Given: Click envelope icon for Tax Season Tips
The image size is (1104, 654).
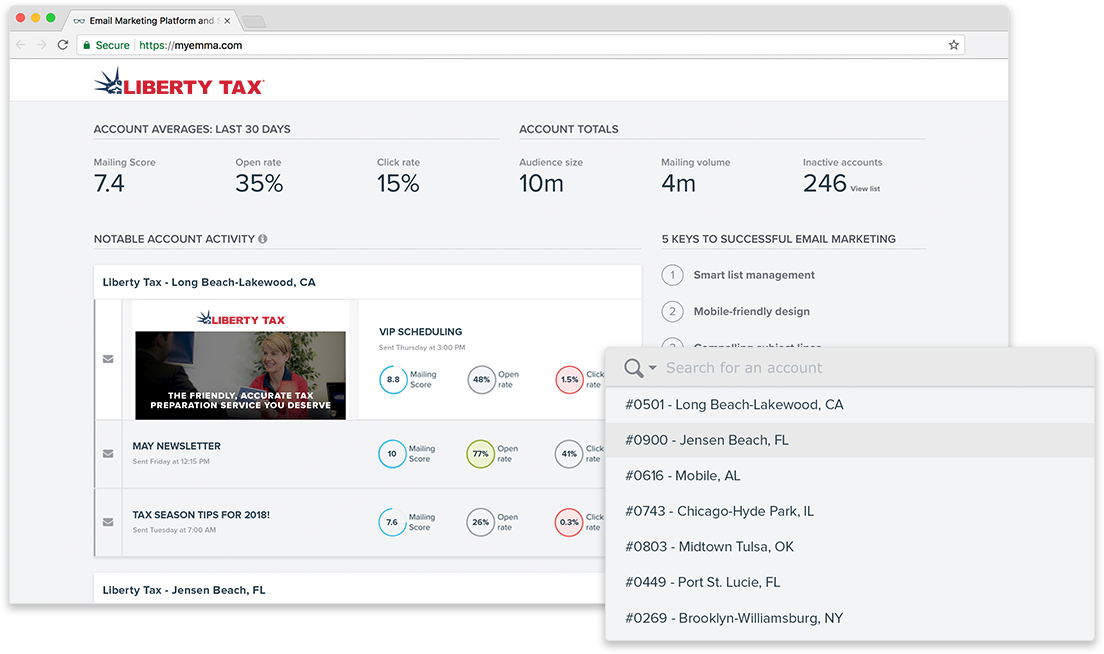Looking at the screenshot, I should [x=108, y=522].
